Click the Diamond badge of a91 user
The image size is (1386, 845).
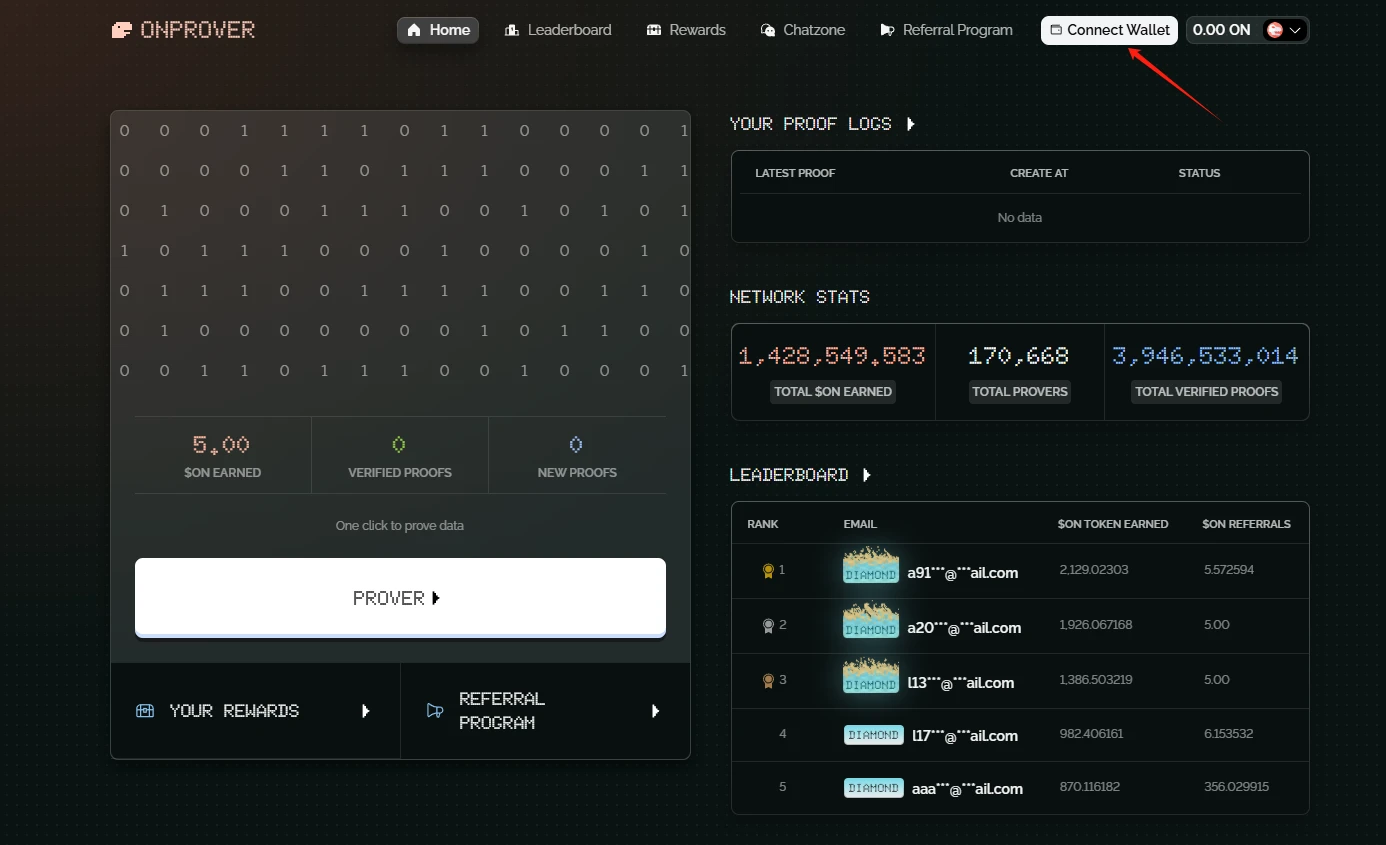pos(871,566)
